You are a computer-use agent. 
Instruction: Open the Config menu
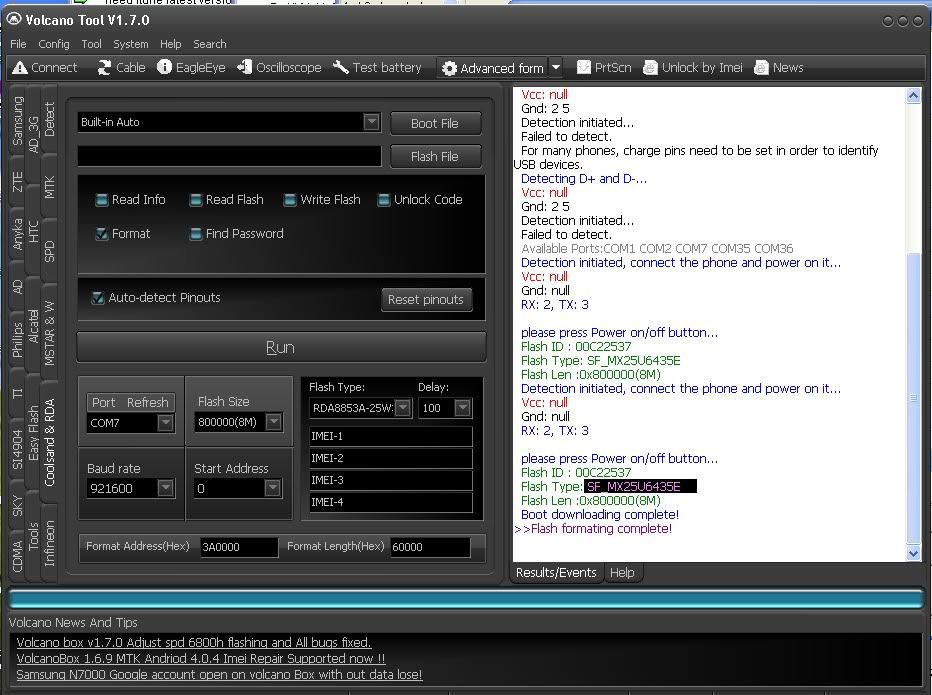point(53,44)
